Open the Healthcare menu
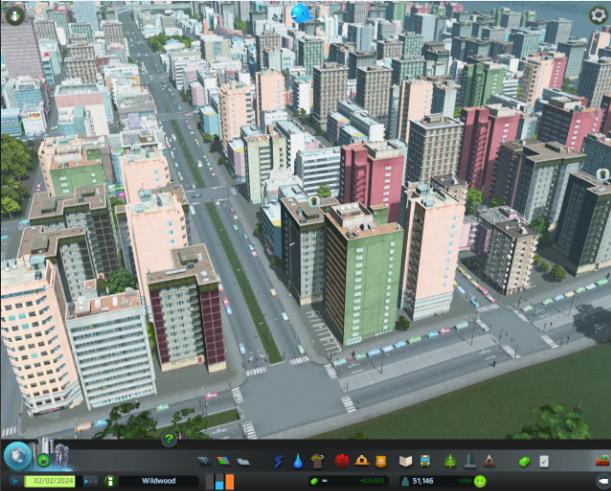 coord(342,461)
